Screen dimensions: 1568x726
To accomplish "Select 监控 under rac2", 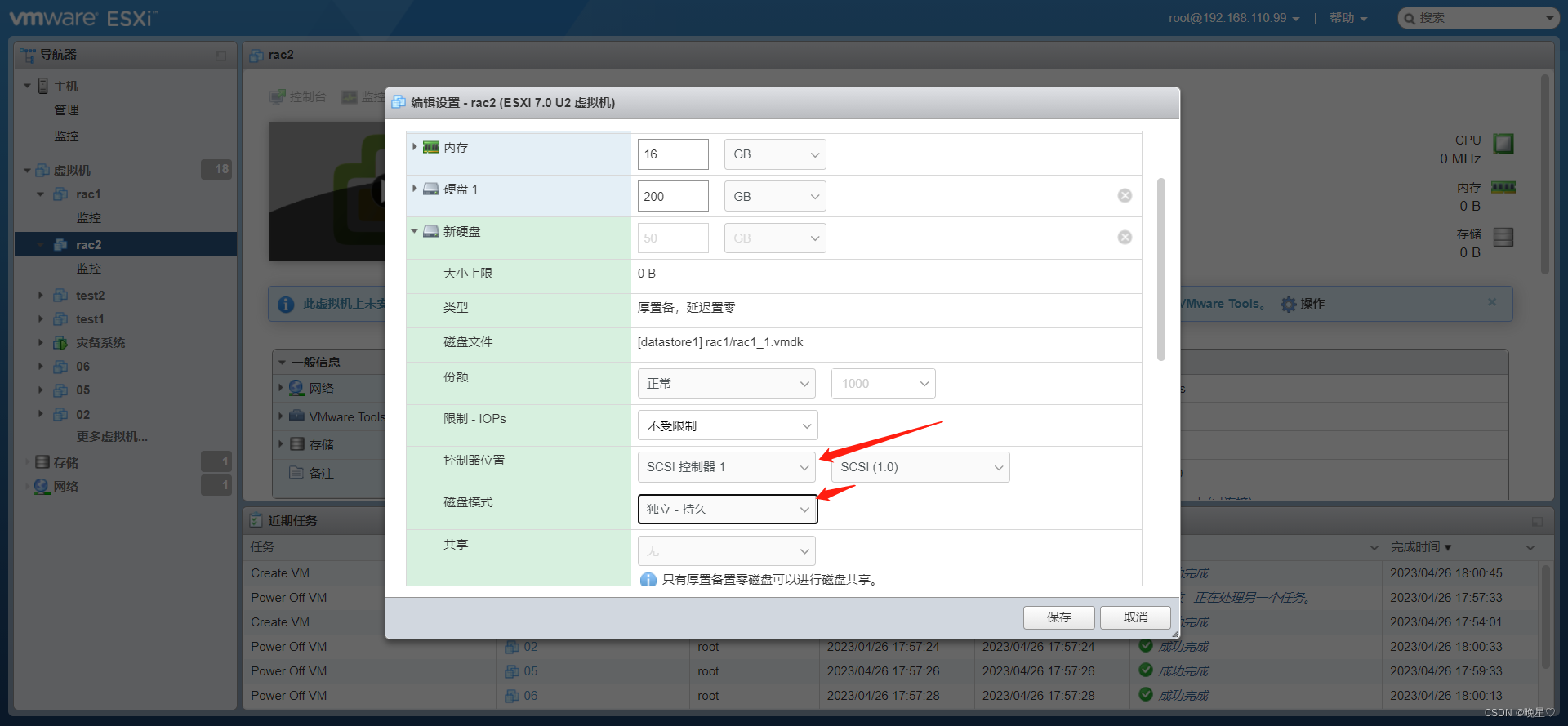I will tap(89, 269).
